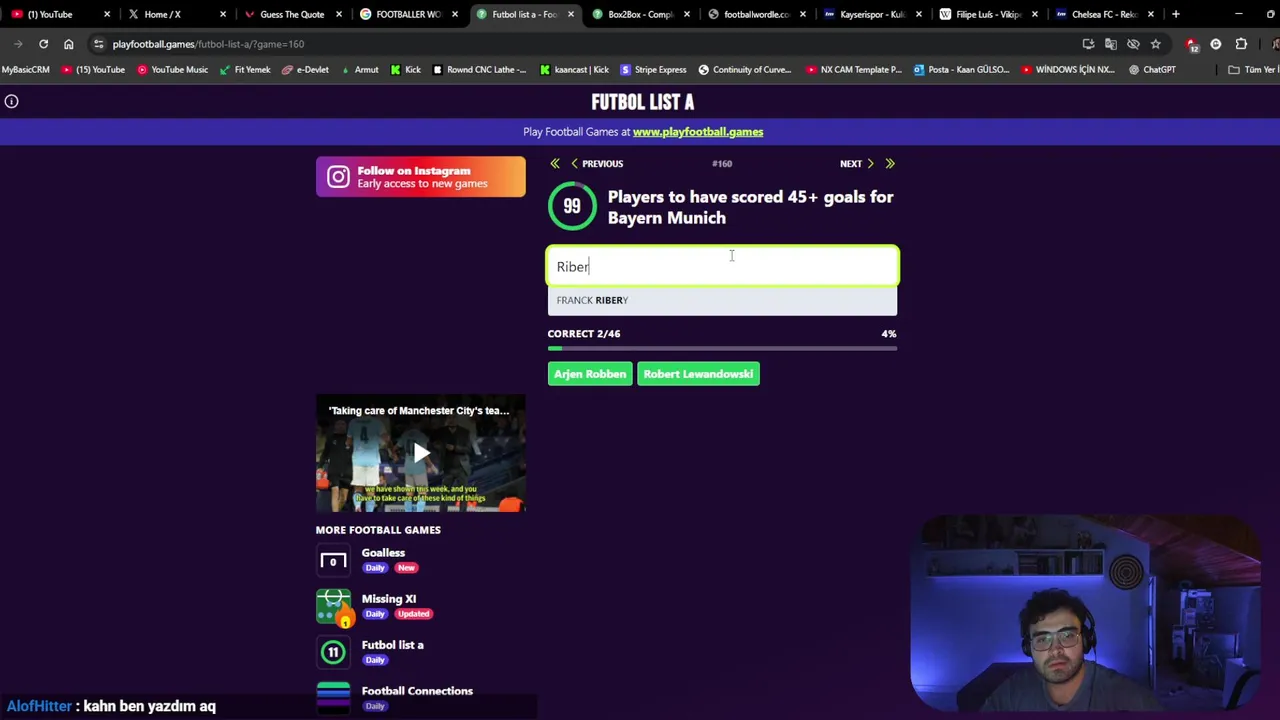Open Posta - Kaan GÜLSO bookmark
Viewport: 1280px width, 720px height.
(962, 70)
